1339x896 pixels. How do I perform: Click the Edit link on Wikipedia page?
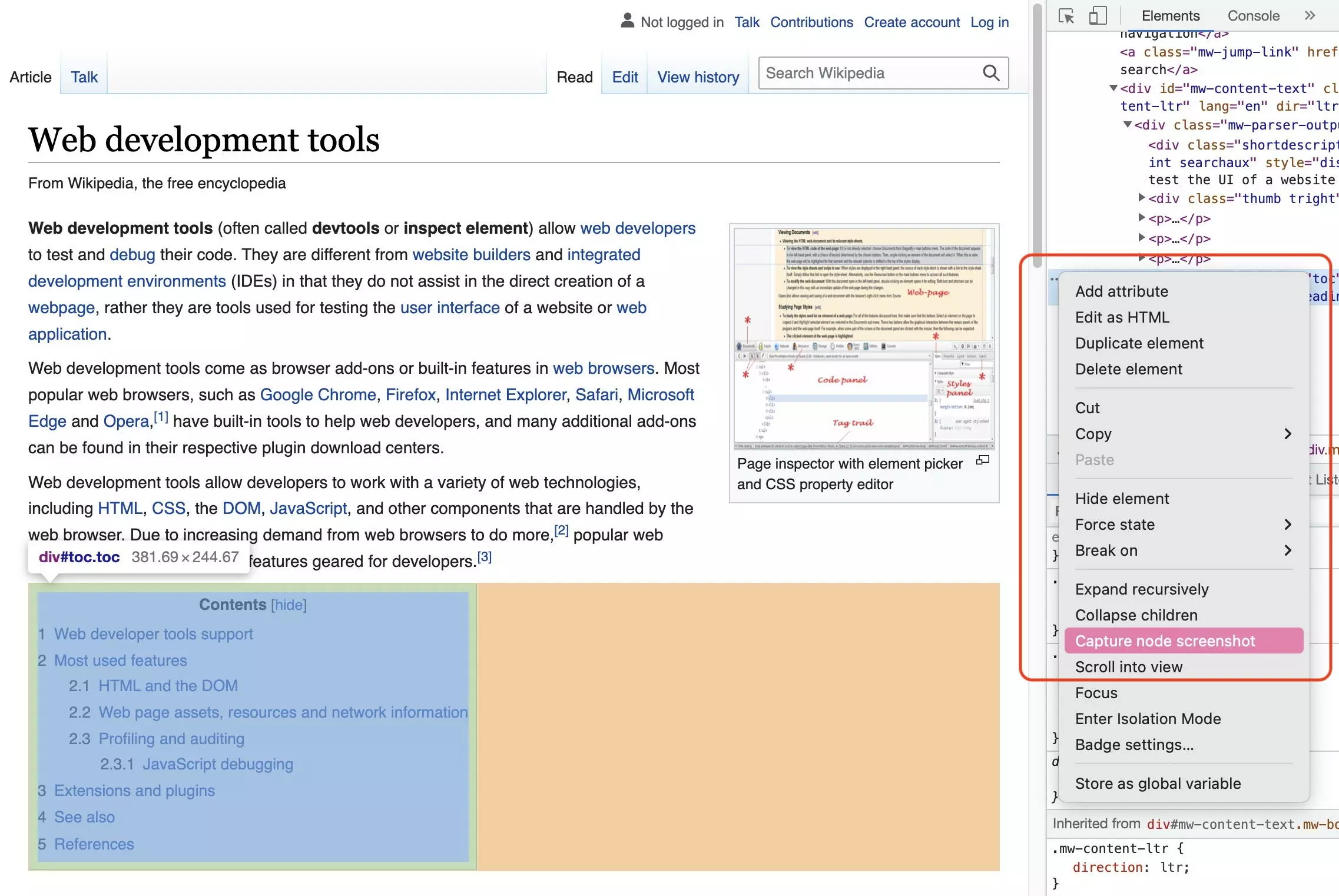[x=623, y=77]
